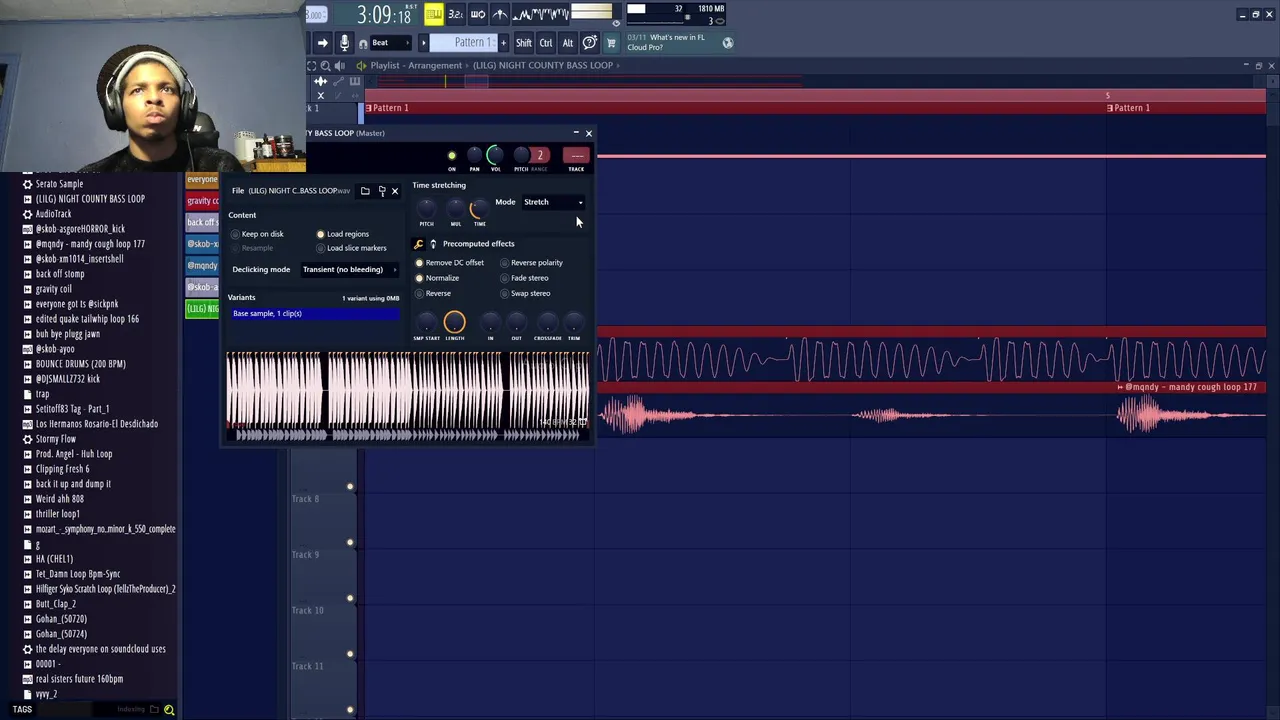The height and width of the screenshot is (720, 1280).
Task: Click the playlist zoom magnifier icon
Action: [x=325, y=65]
